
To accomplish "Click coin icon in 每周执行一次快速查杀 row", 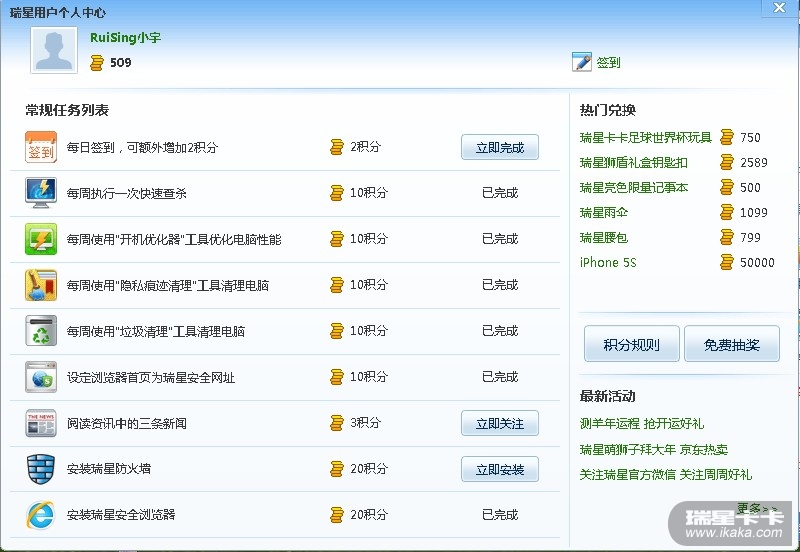I will tap(337, 193).
